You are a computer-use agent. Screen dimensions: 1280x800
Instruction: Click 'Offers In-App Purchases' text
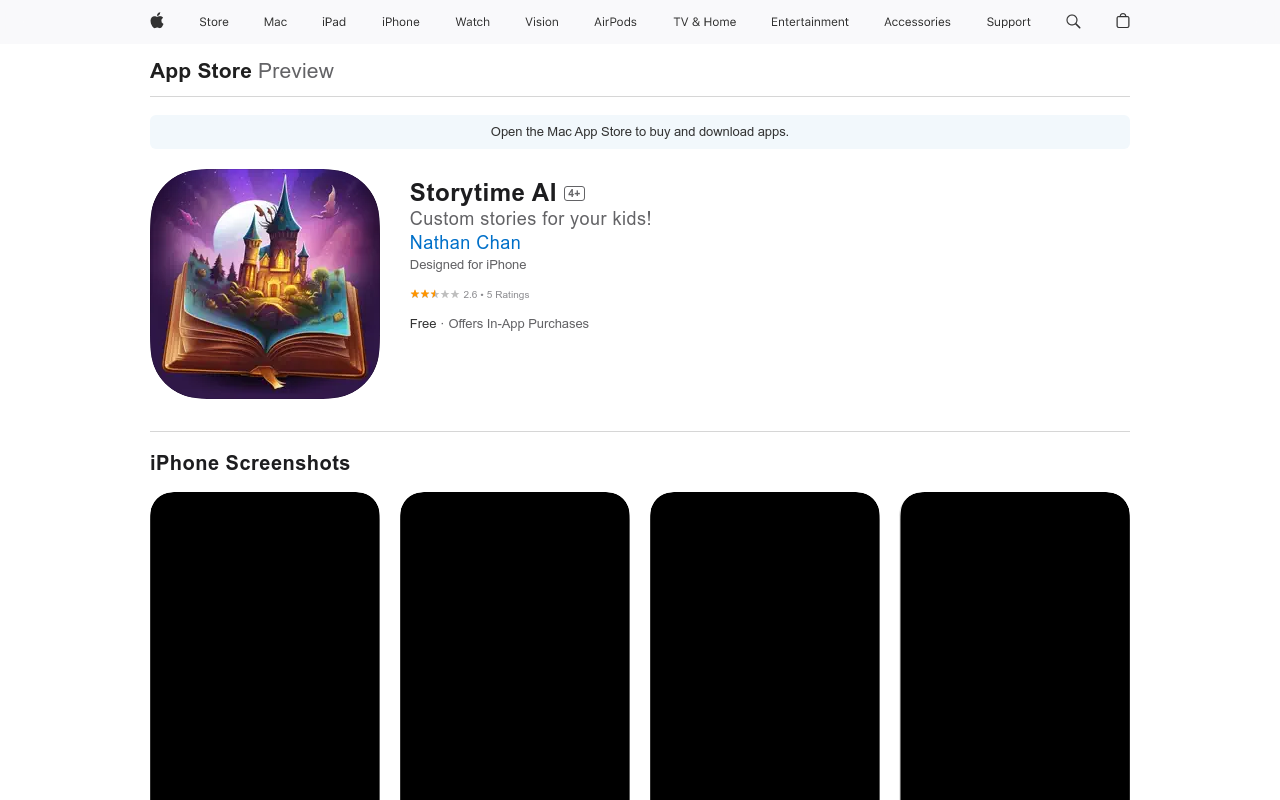518,324
